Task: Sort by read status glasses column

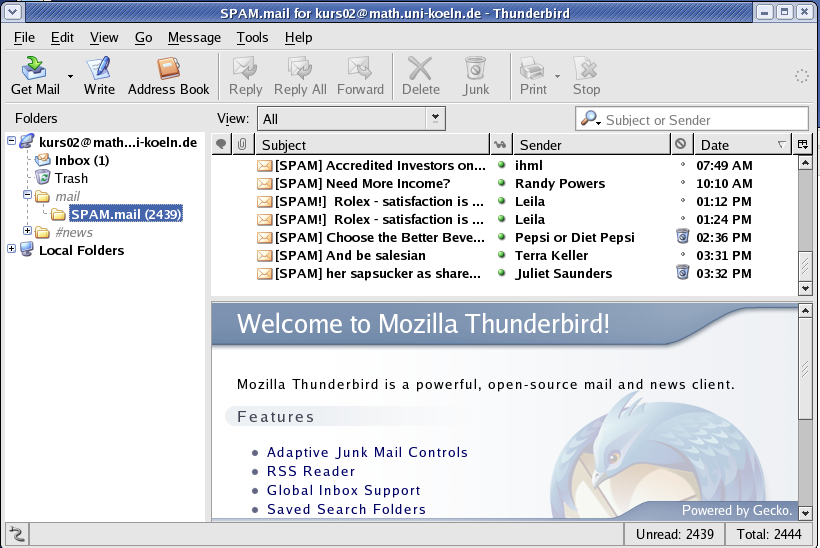Action: [x=500, y=144]
